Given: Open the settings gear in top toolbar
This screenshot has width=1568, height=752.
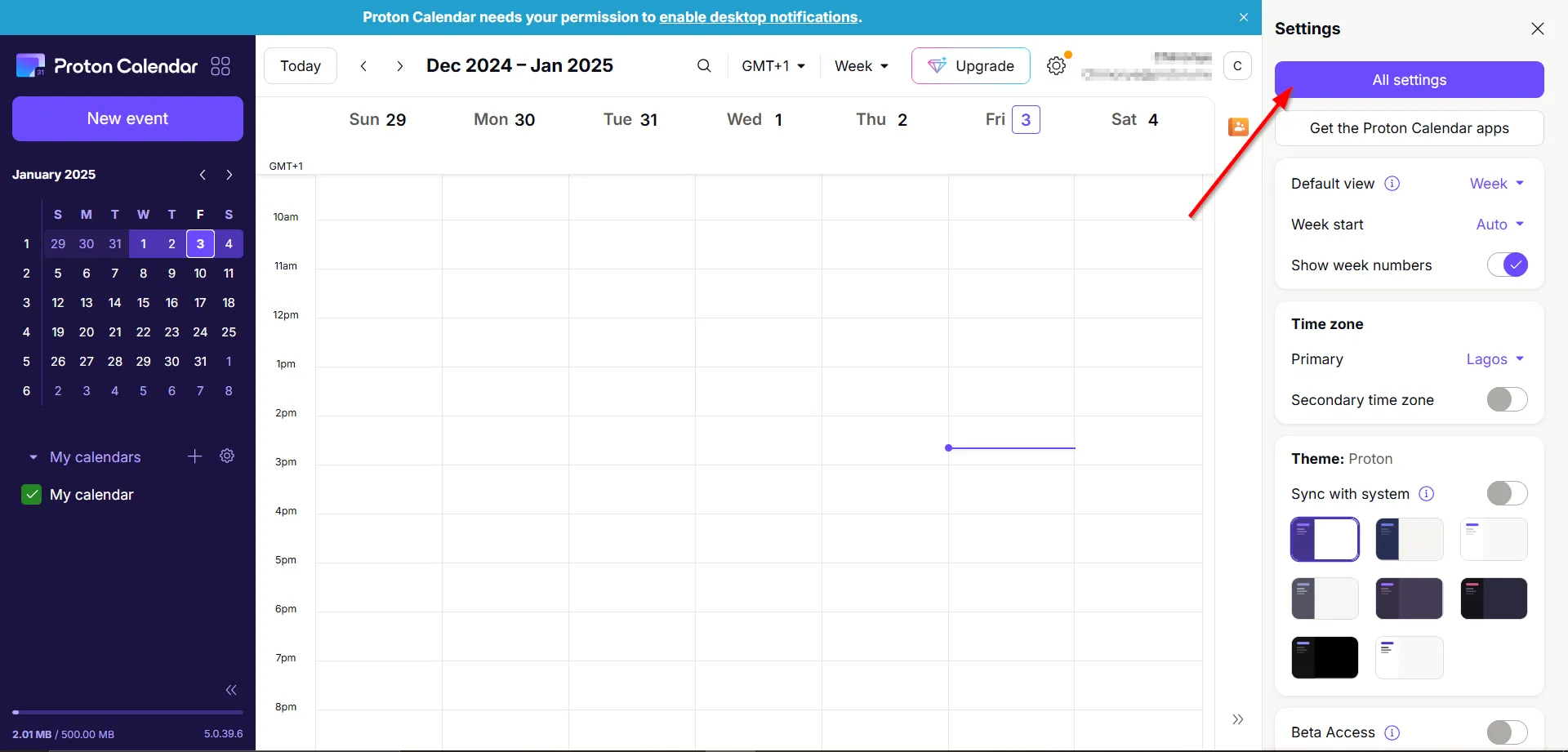Looking at the screenshot, I should coord(1057,66).
